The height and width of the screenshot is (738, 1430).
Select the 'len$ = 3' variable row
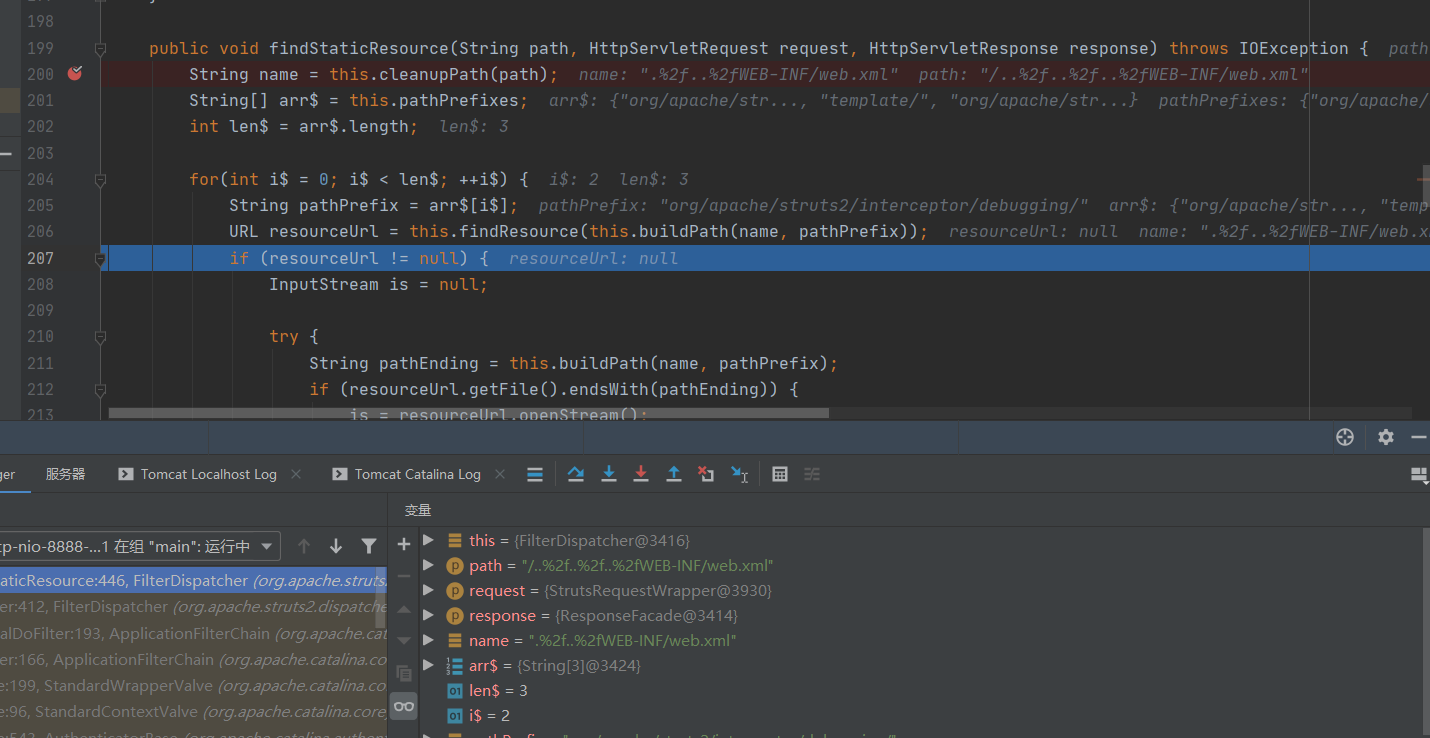tap(920, 690)
